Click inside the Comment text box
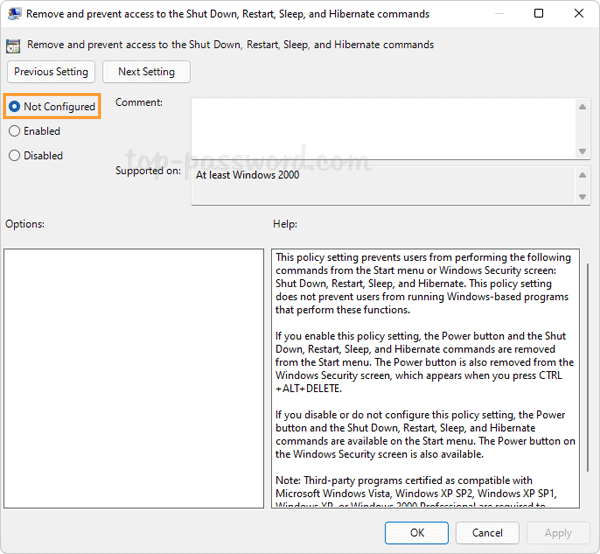 click(382, 127)
